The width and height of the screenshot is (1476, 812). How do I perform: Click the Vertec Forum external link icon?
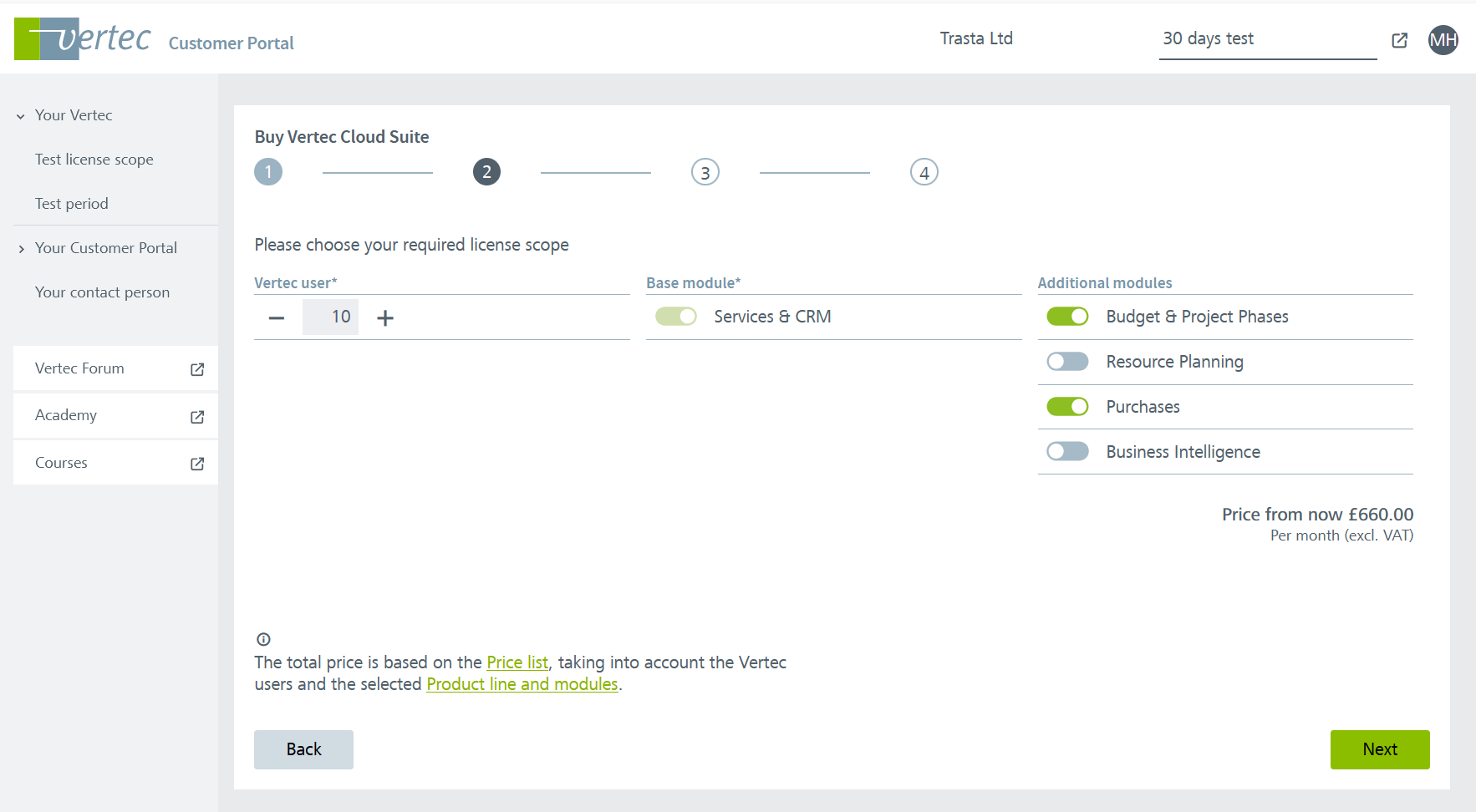coord(197,369)
